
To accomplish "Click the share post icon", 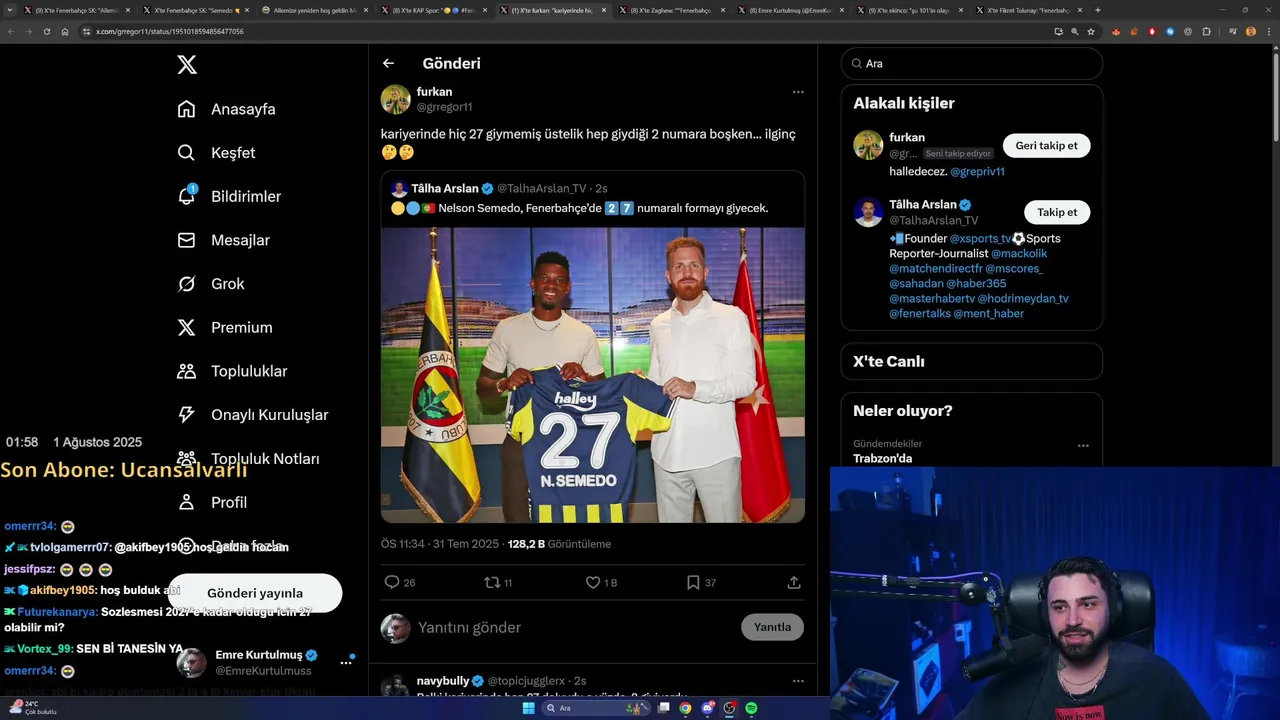I will point(794,582).
